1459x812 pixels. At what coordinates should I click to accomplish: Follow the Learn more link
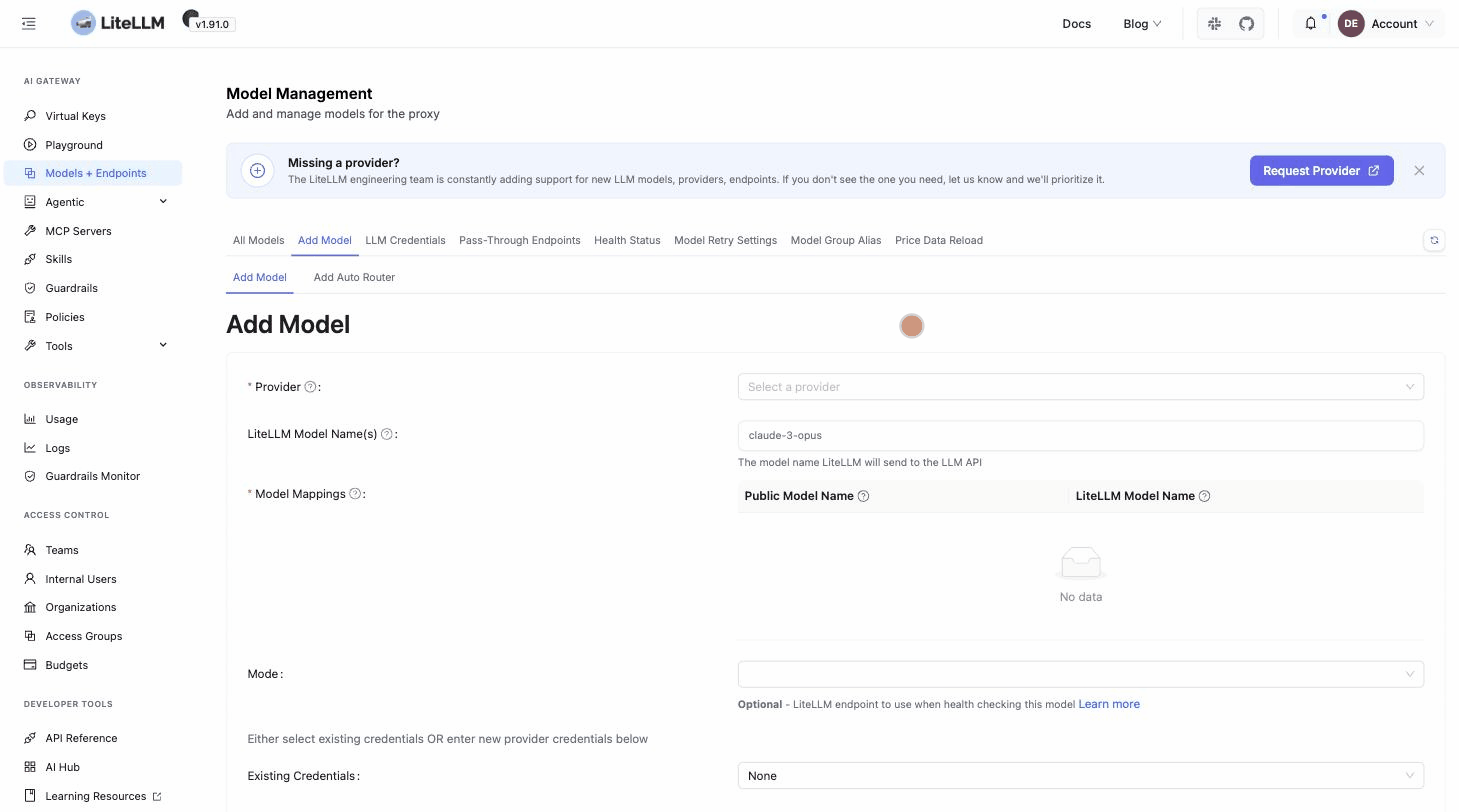tap(1109, 704)
